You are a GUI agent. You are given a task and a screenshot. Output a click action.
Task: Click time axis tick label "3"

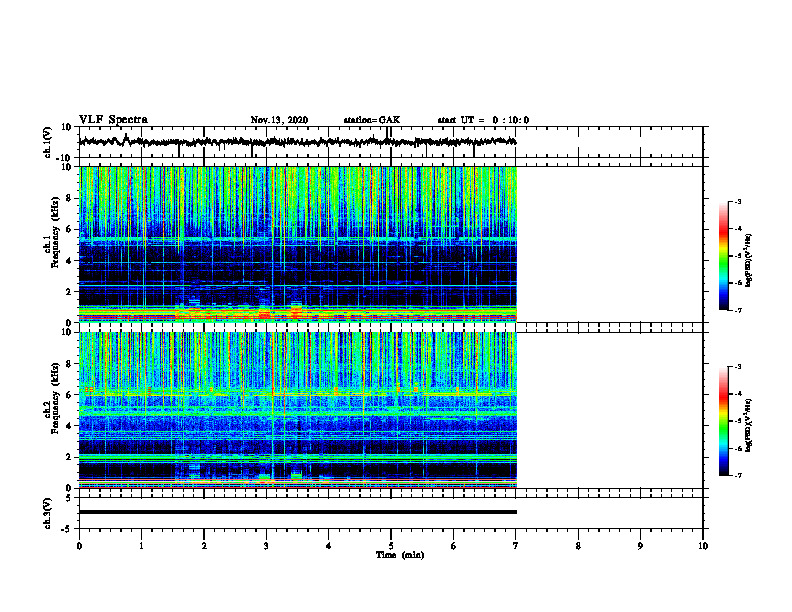tap(266, 546)
